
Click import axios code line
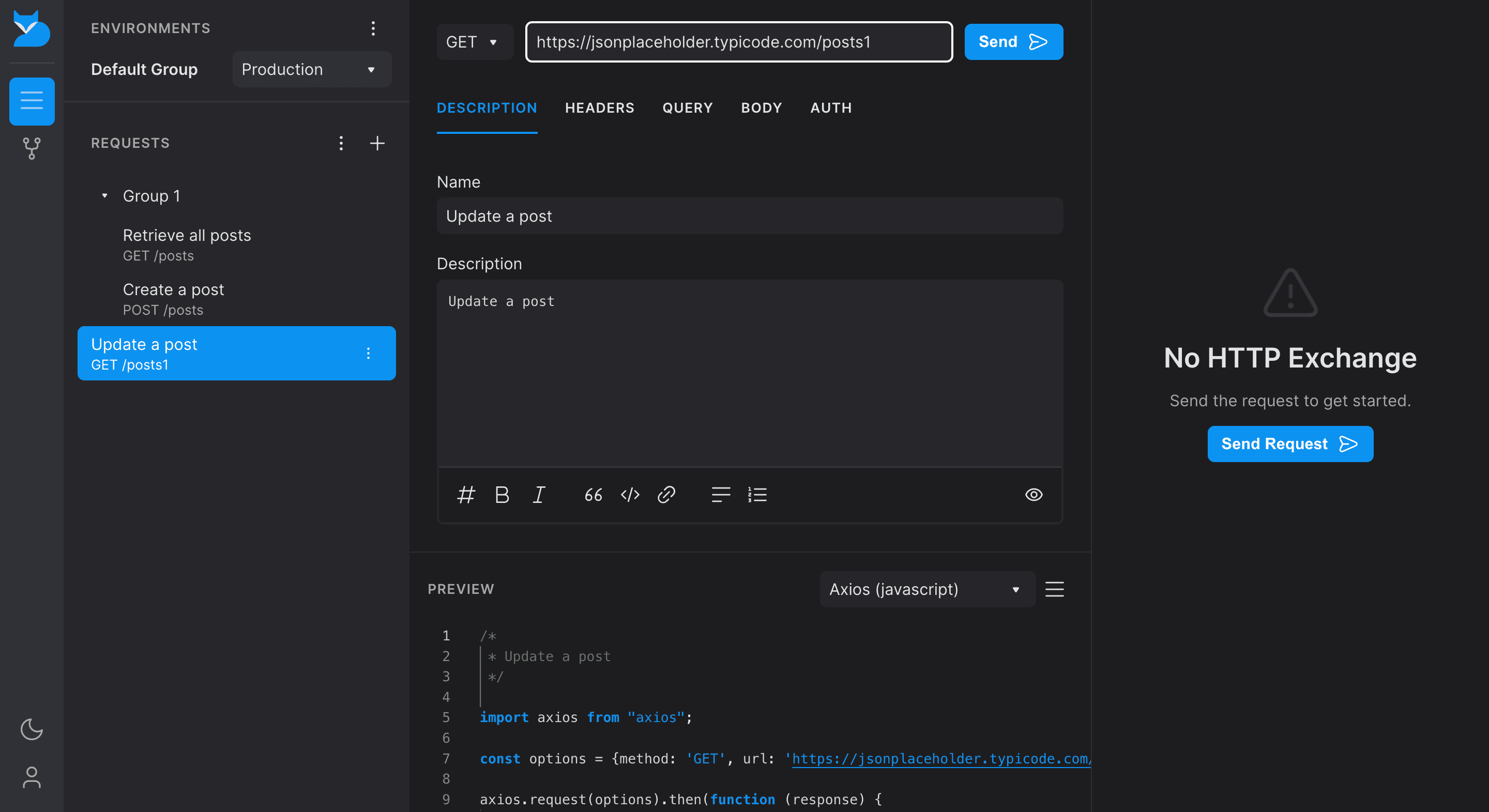point(586,717)
